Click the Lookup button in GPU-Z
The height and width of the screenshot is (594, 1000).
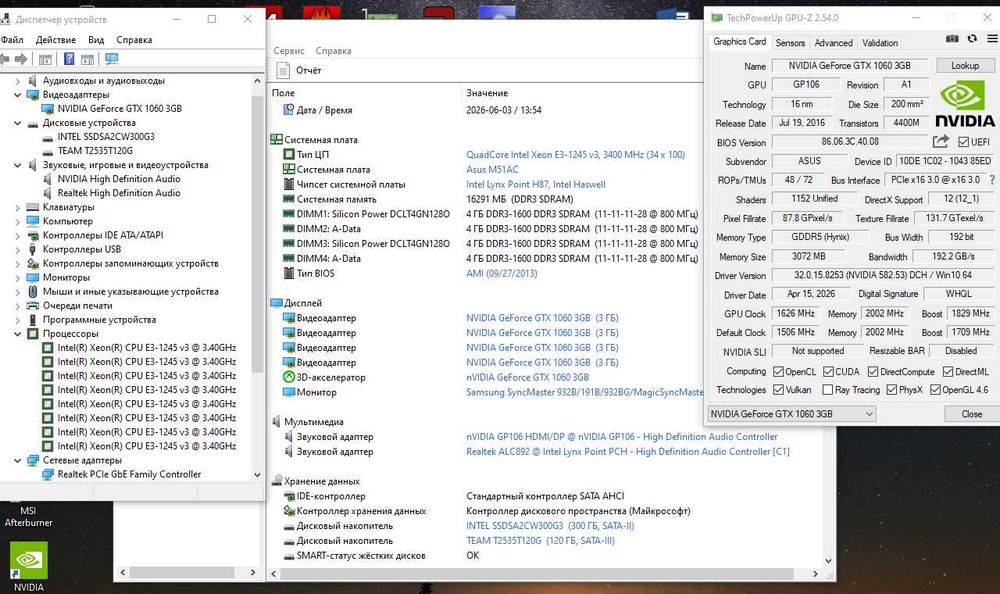pos(965,65)
